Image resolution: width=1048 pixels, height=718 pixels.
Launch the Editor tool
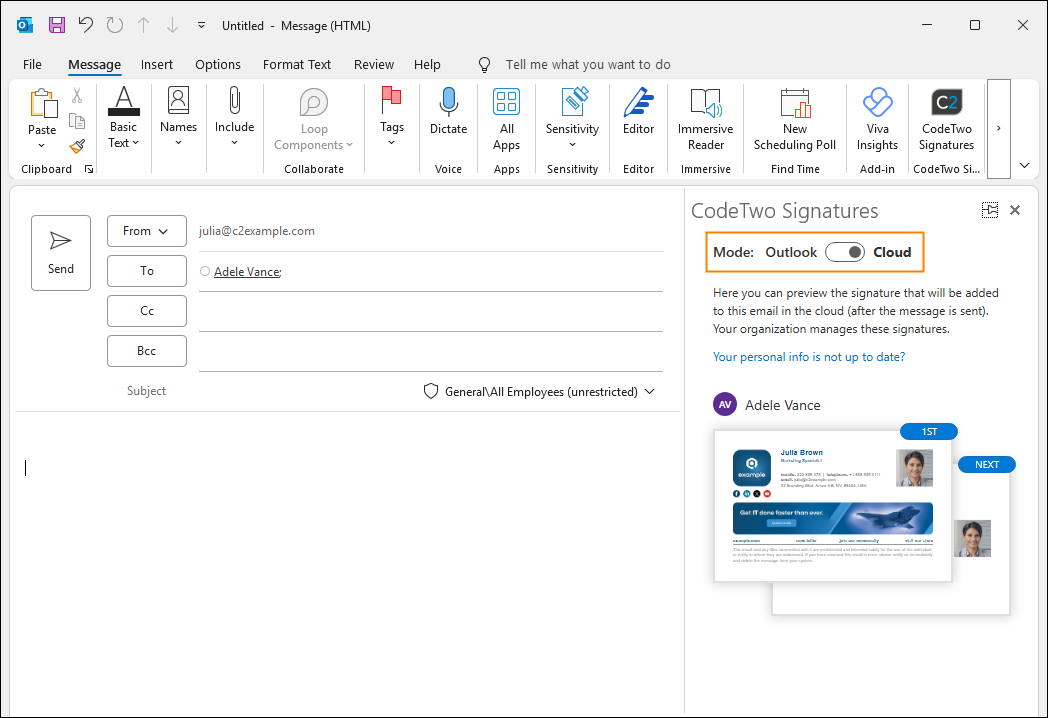638,112
